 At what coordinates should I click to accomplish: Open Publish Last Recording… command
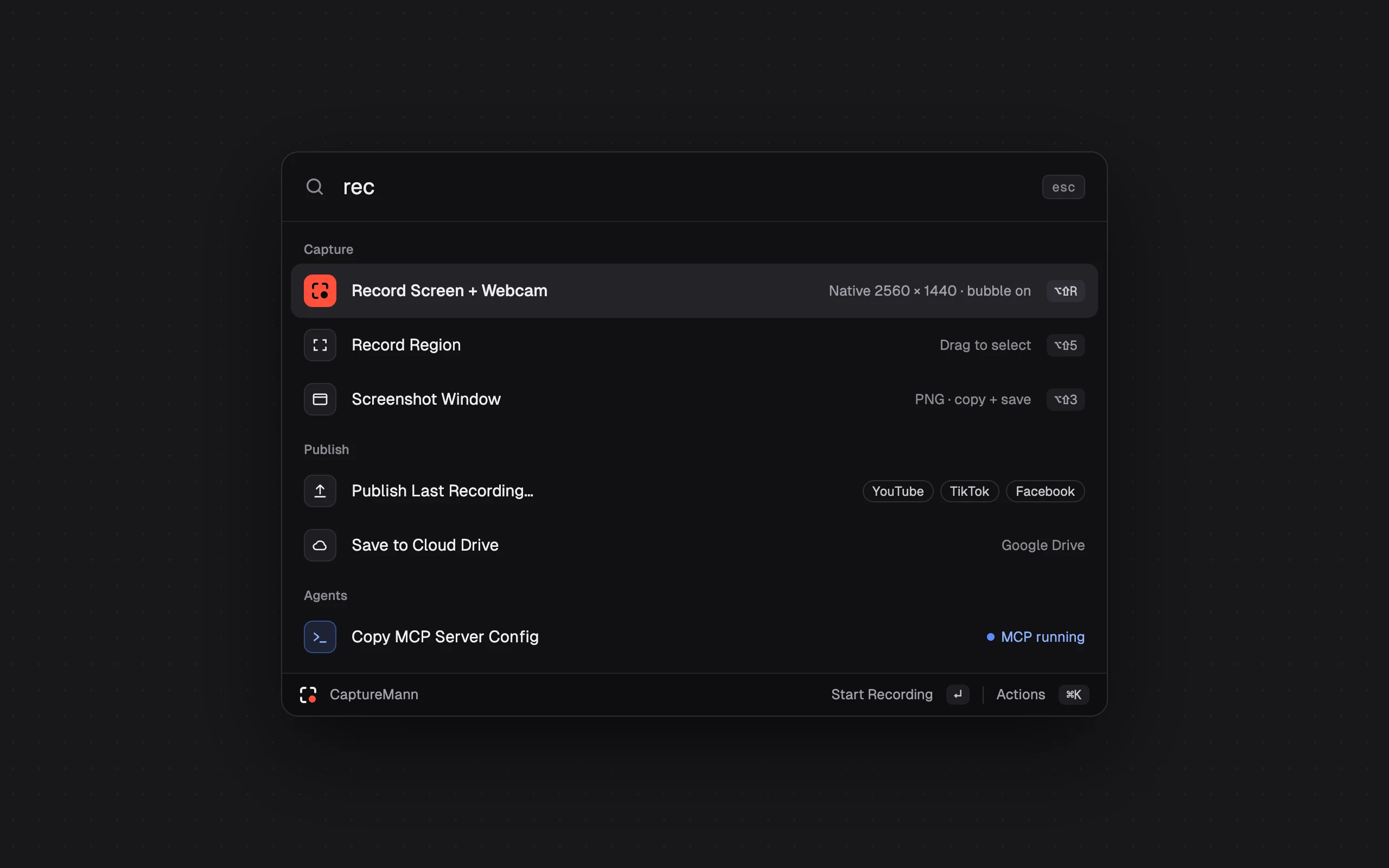(694, 491)
